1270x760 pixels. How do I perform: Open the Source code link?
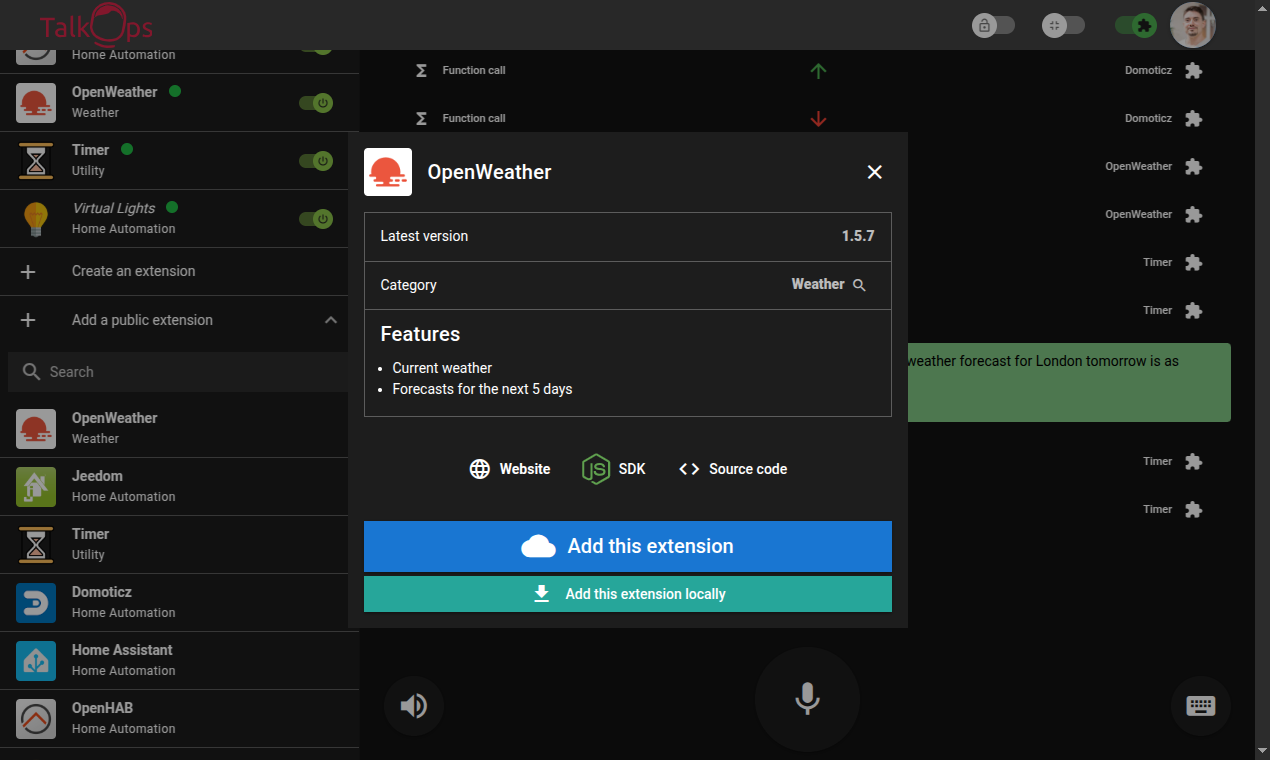733,469
